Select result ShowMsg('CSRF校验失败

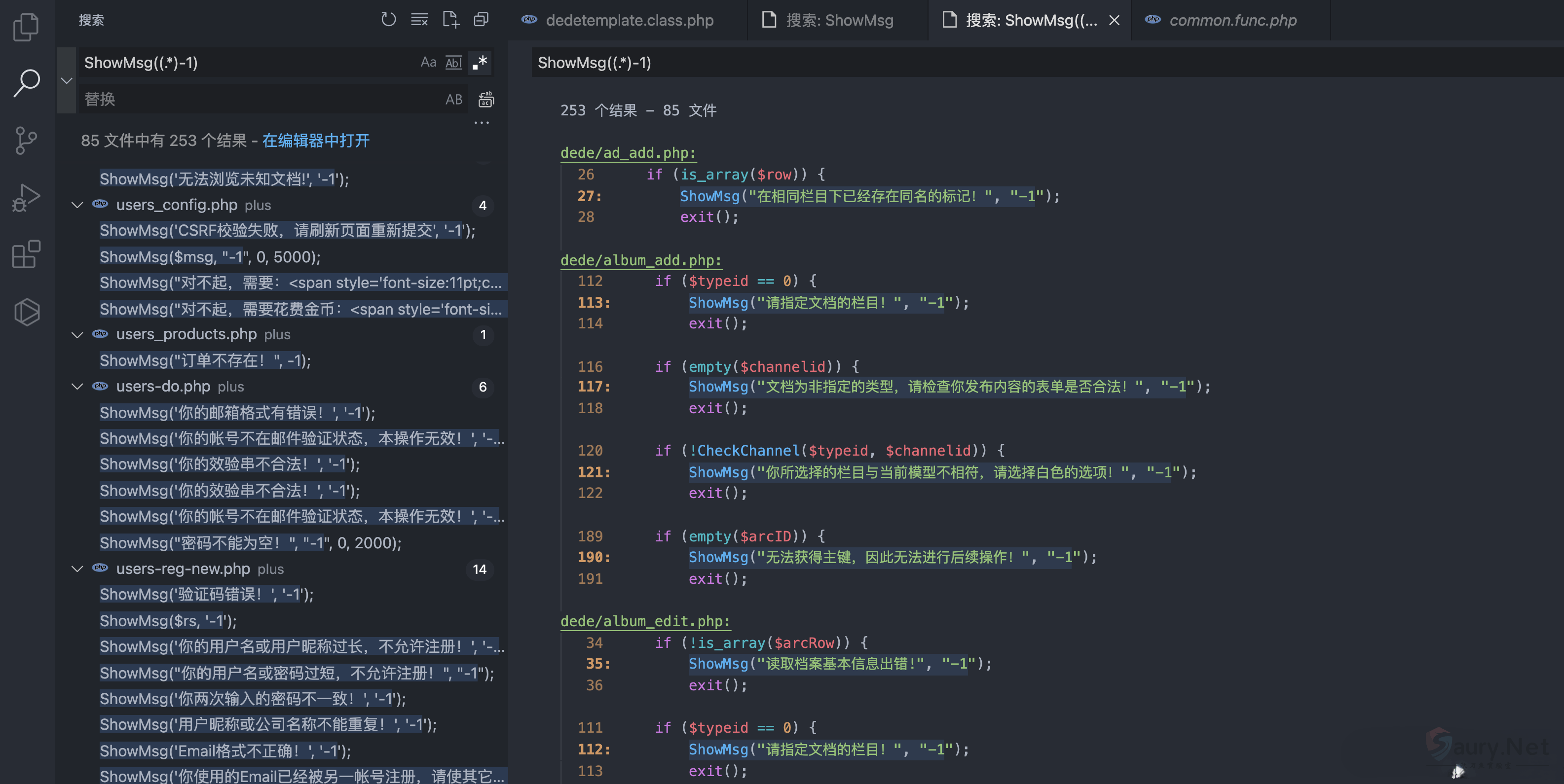point(287,231)
